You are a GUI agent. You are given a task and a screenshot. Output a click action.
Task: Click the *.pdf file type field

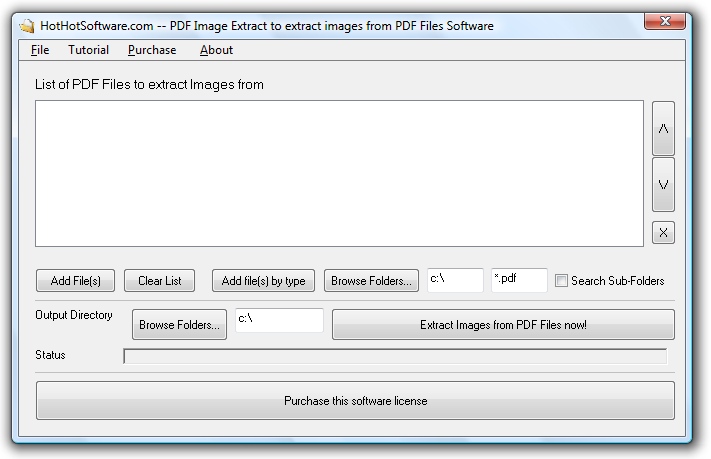pos(520,280)
